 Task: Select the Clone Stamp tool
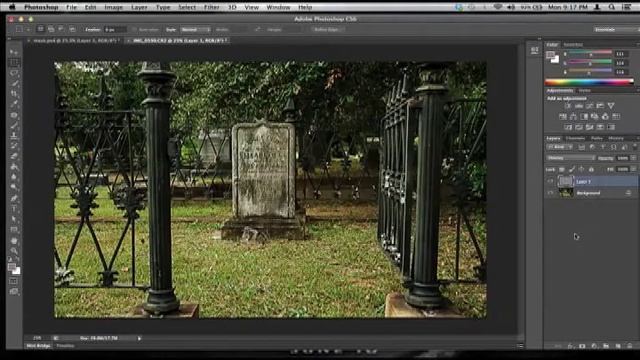coord(14,135)
